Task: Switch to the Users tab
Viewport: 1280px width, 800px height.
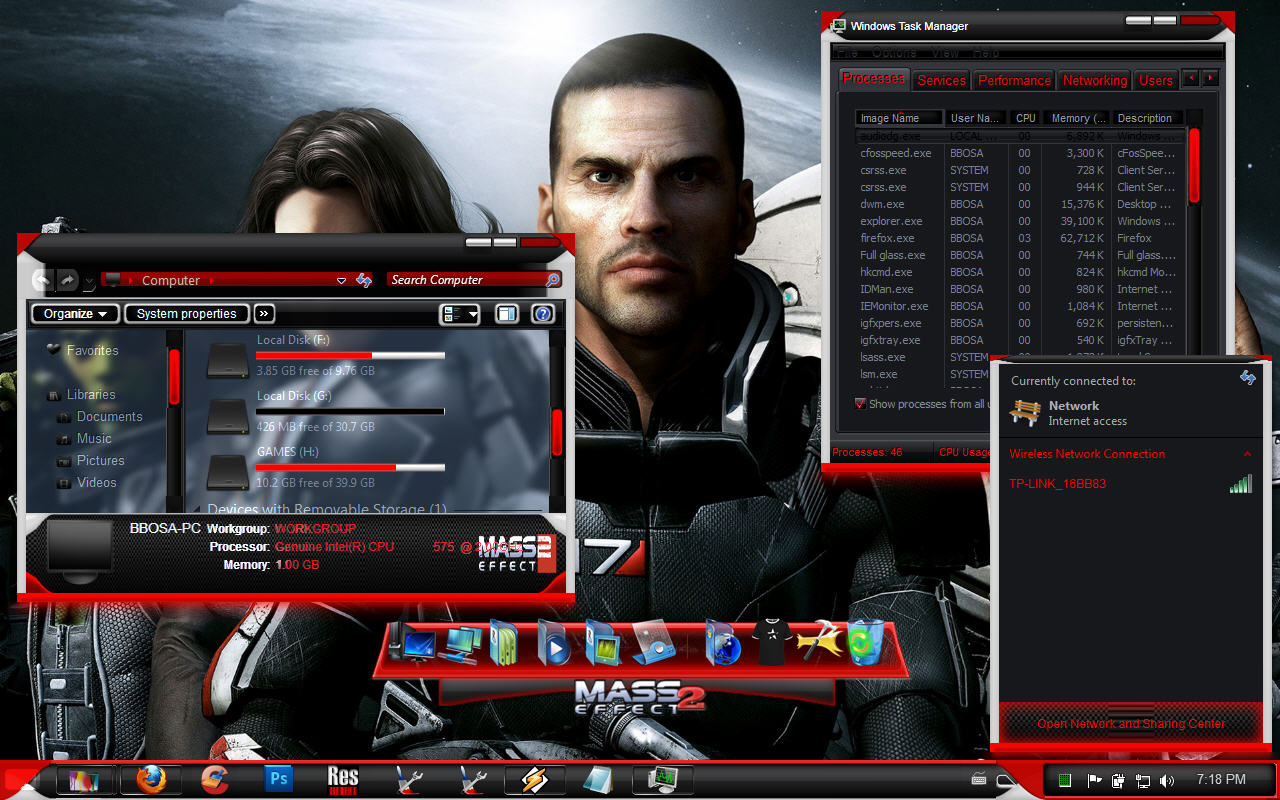Action: click(1156, 80)
